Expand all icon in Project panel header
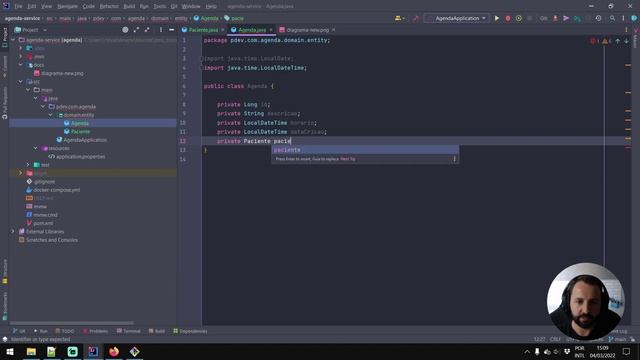 tap(136, 30)
